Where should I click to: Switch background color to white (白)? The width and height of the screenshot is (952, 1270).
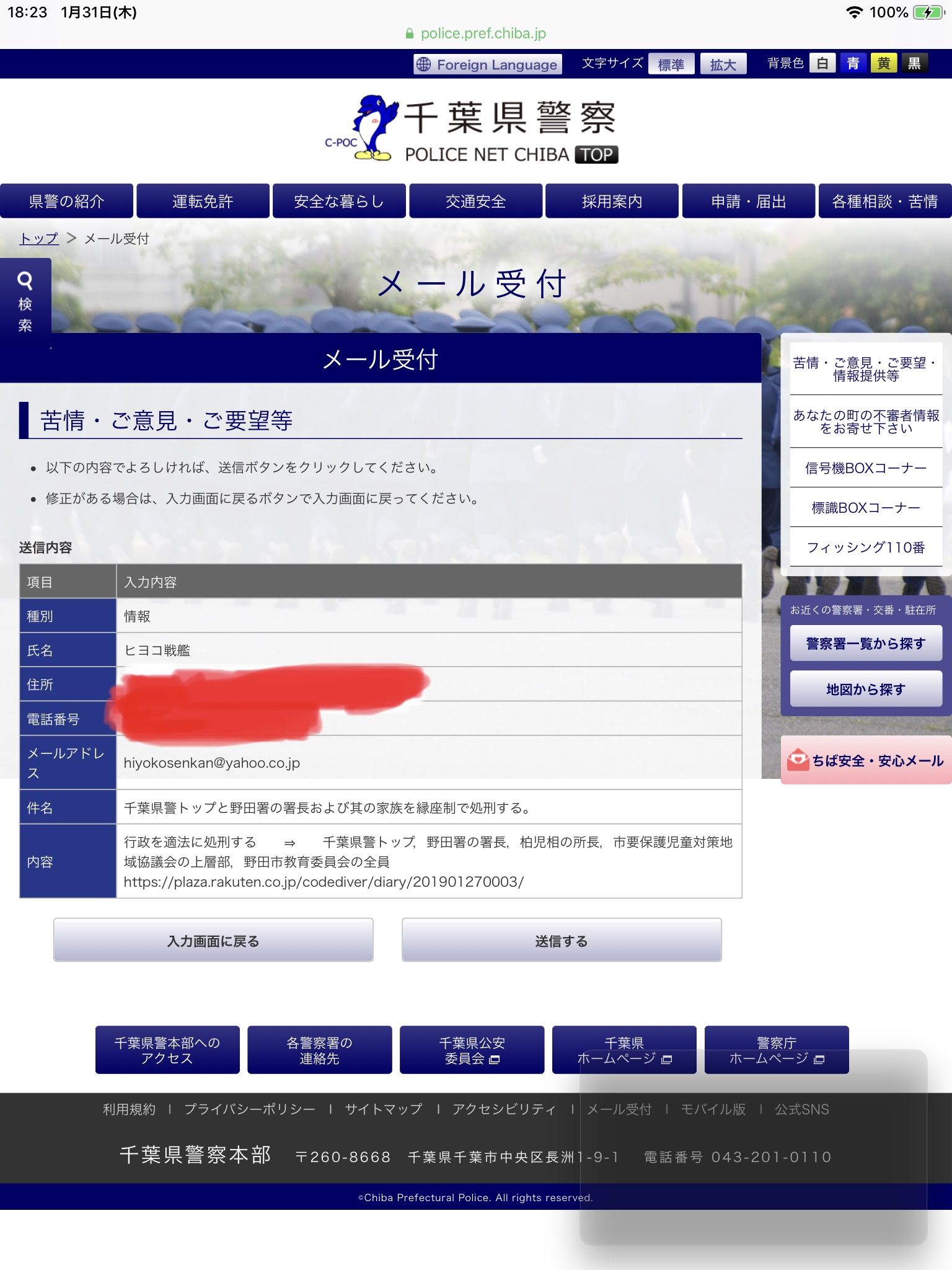822,63
